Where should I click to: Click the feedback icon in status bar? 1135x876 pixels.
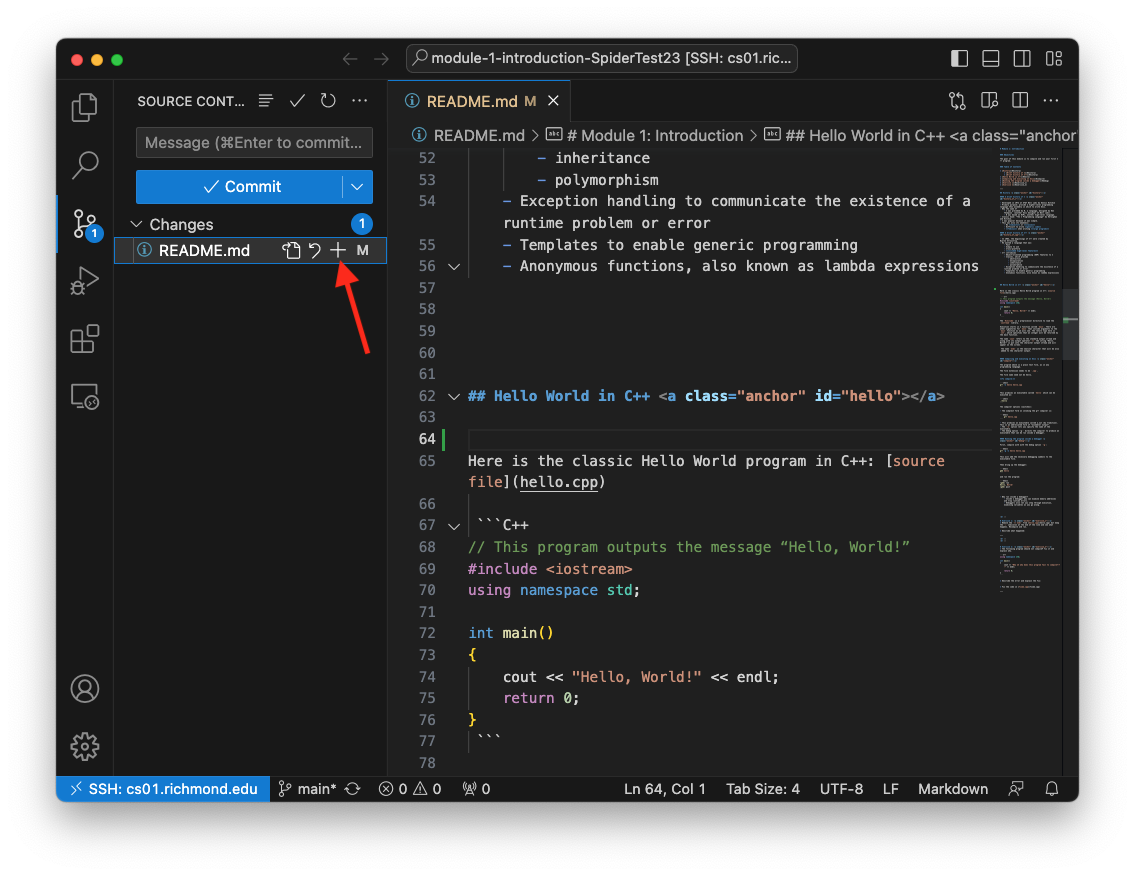tap(1016, 789)
